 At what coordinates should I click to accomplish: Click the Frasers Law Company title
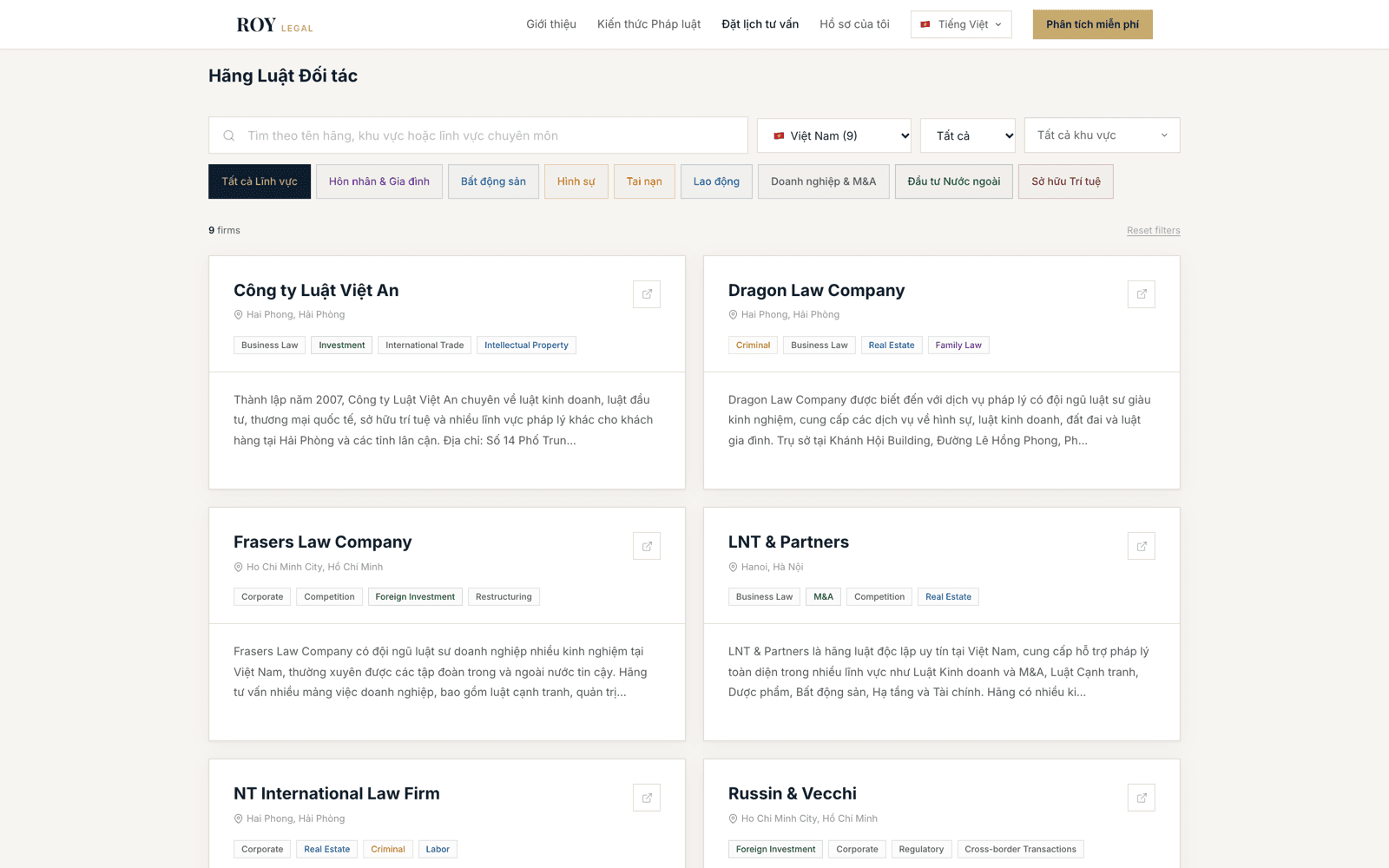click(x=323, y=542)
